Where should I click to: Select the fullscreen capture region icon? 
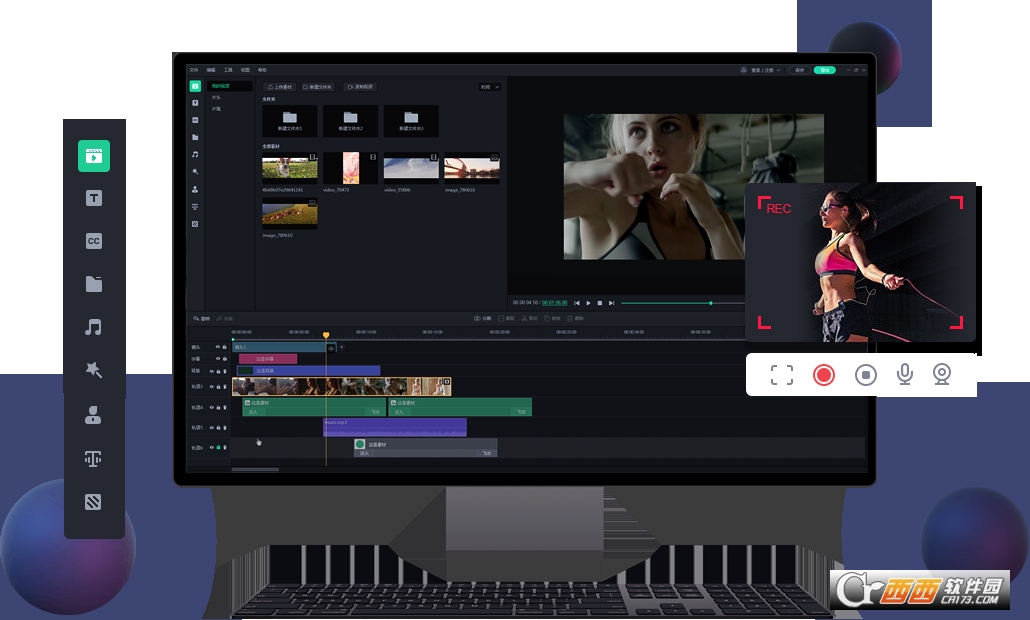pyautogui.click(x=782, y=375)
